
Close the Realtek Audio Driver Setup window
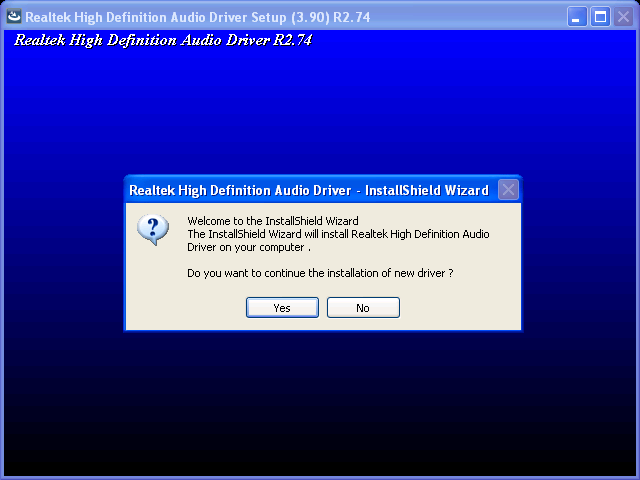coord(623,17)
